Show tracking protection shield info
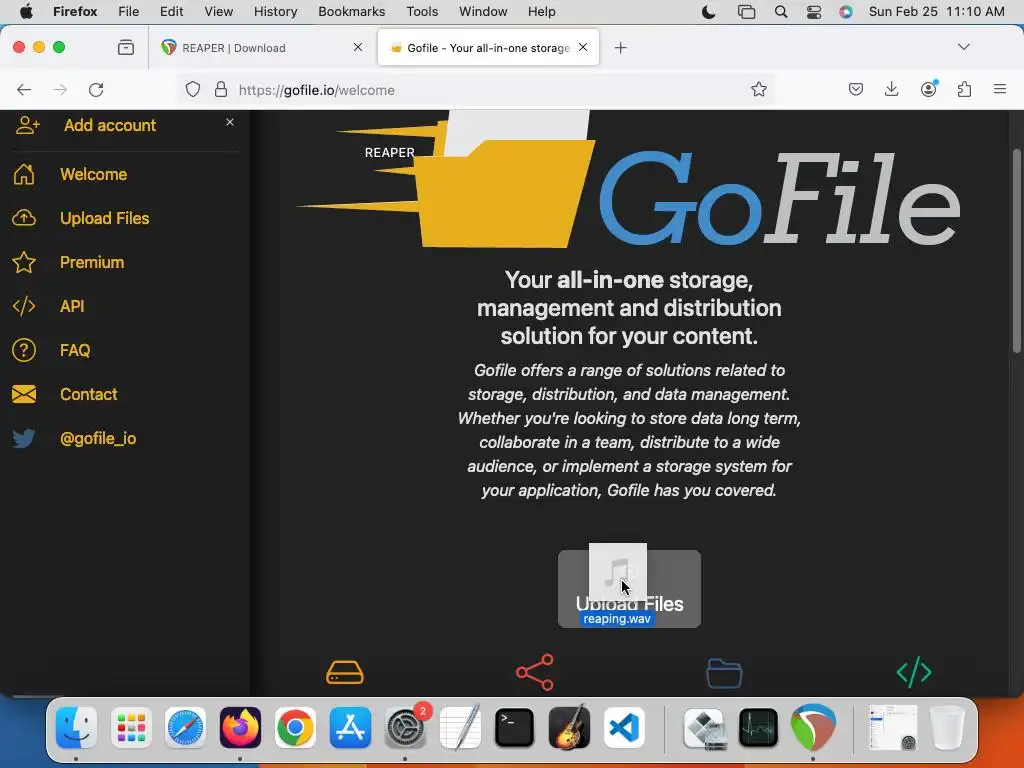 (193, 89)
